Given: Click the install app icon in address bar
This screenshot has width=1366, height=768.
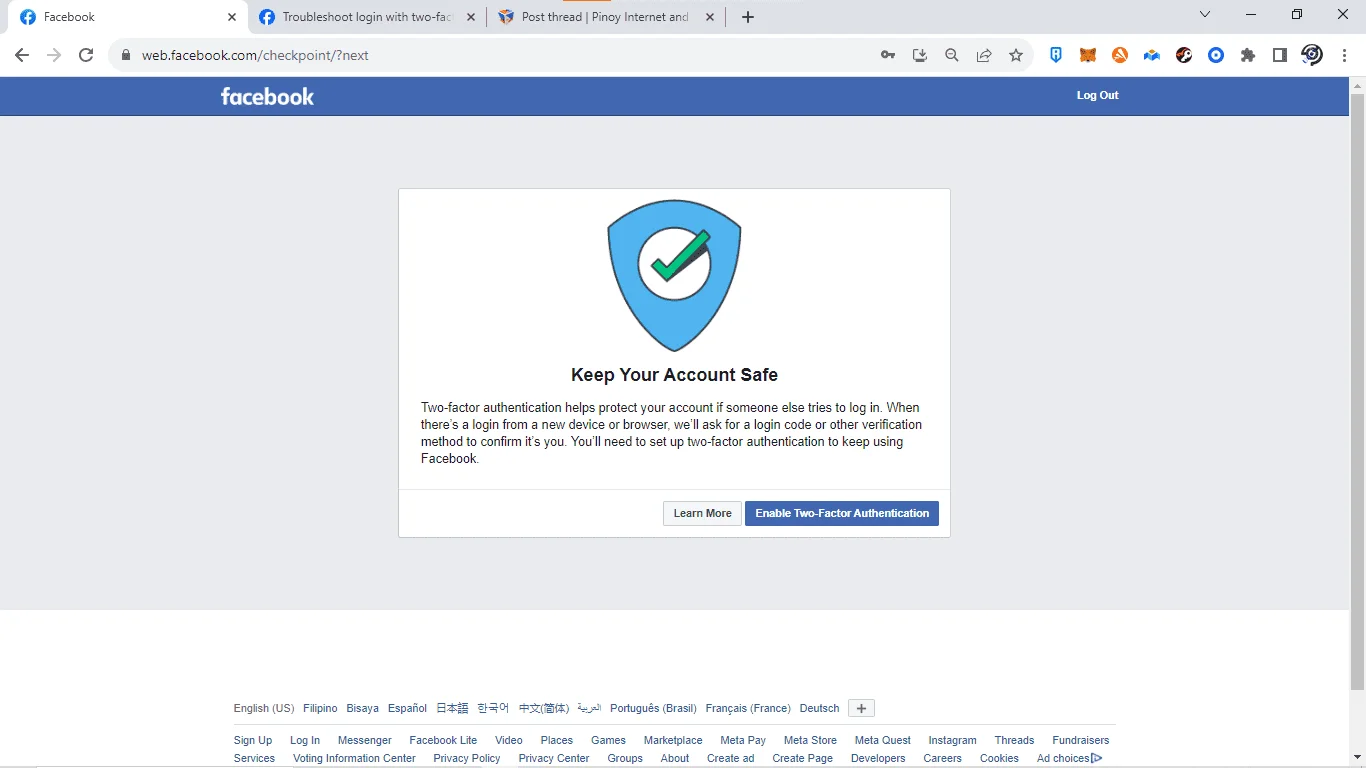Looking at the screenshot, I should click(x=920, y=55).
